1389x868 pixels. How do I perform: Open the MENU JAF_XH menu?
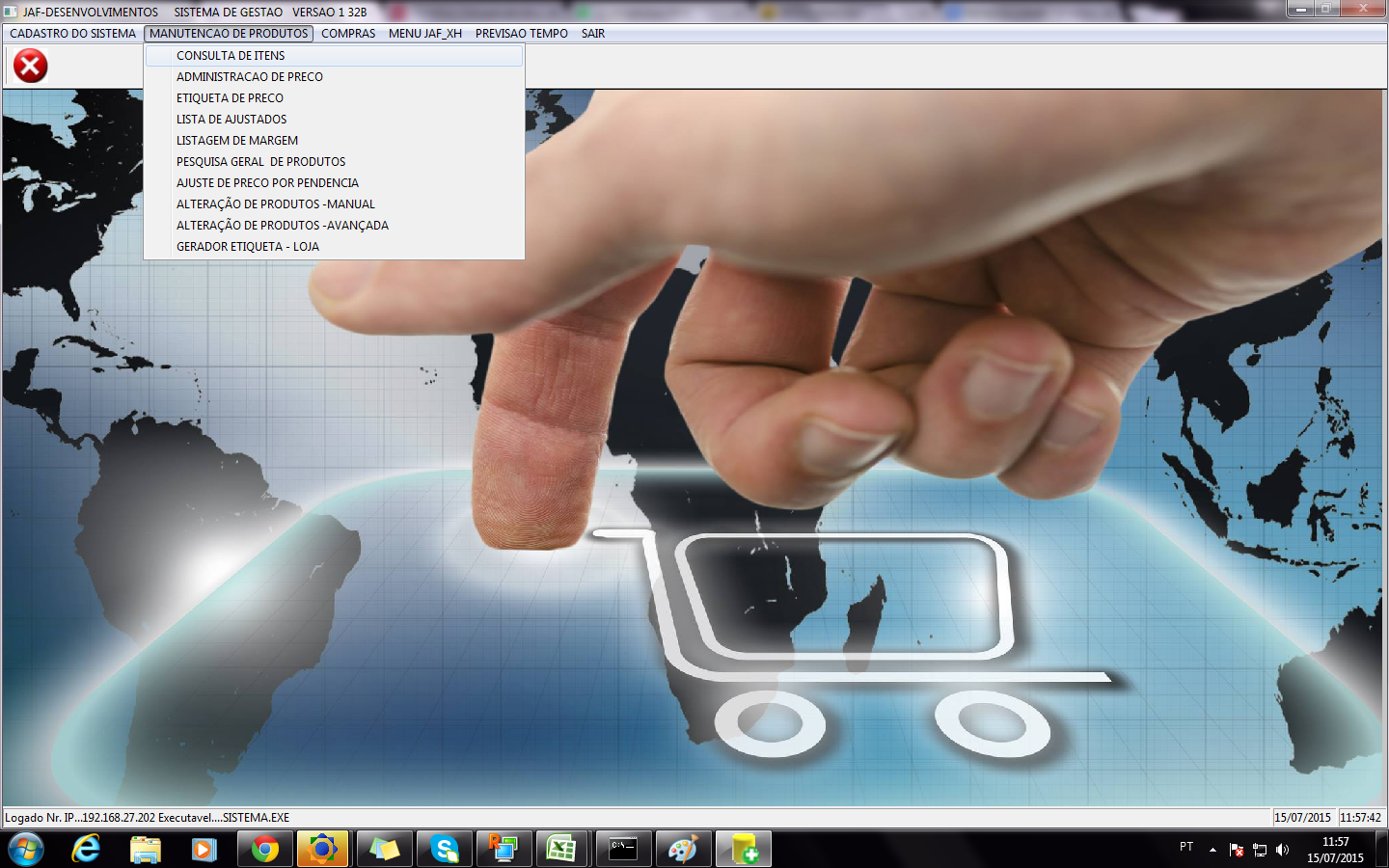(425, 33)
